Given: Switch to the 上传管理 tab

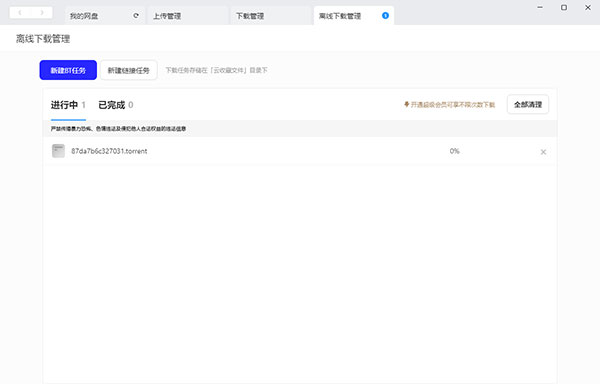Looking at the screenshot, I should pos(188,16).
